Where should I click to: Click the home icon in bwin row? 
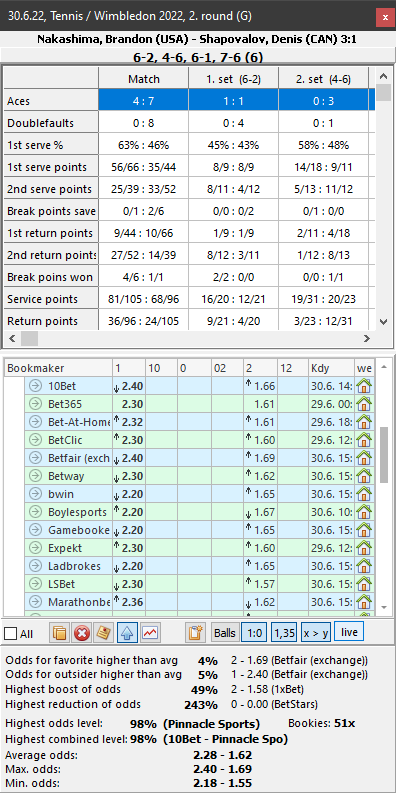pyautogui.click(x=364, y=494)
